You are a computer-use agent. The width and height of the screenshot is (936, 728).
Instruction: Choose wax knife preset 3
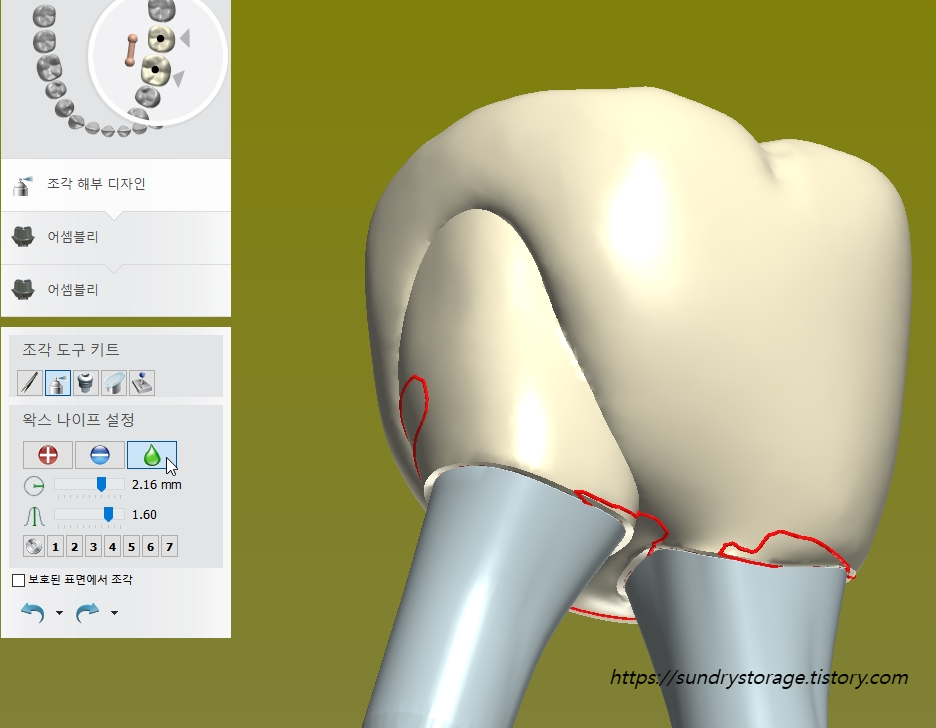94,547
